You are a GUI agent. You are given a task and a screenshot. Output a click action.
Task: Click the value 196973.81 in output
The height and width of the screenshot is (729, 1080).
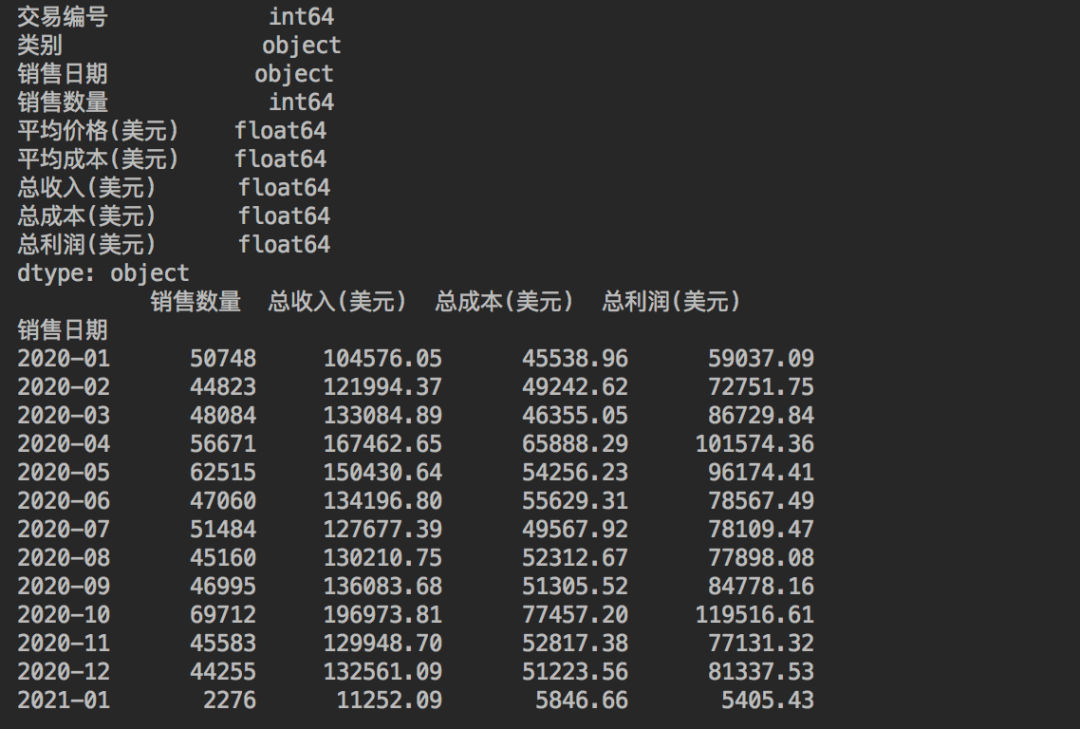click(382, 615)
